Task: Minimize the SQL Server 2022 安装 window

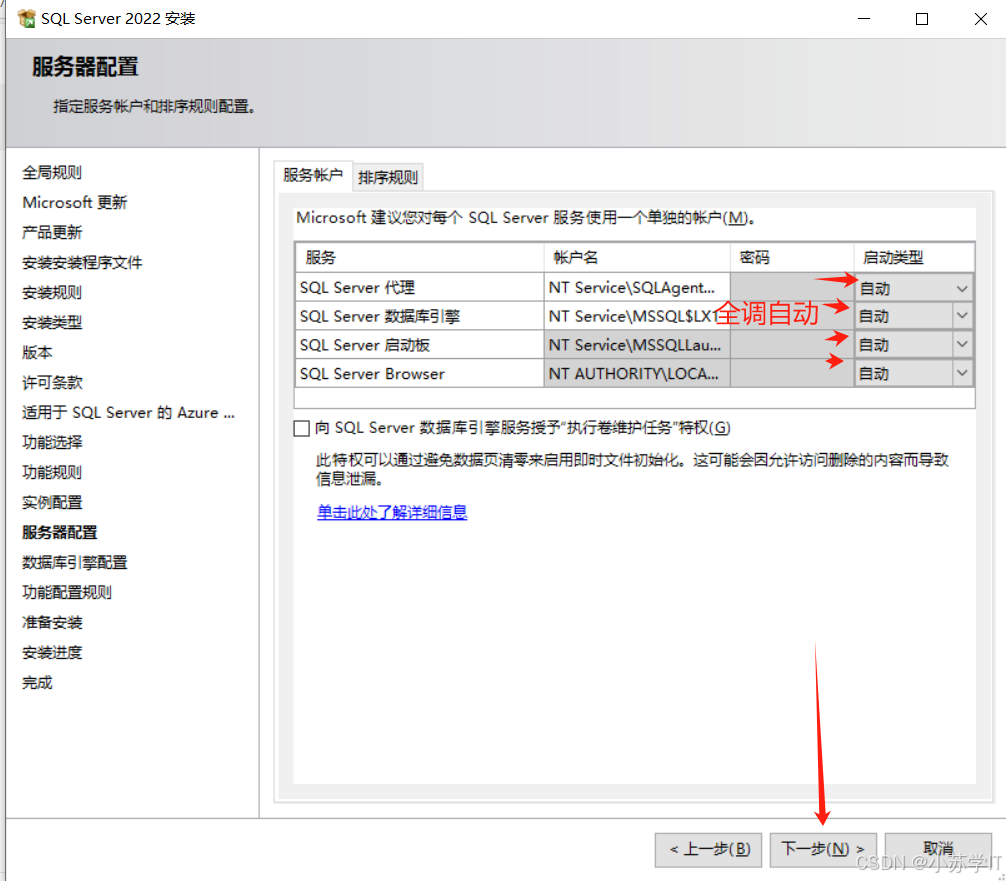Action: [x=864, y=19]
